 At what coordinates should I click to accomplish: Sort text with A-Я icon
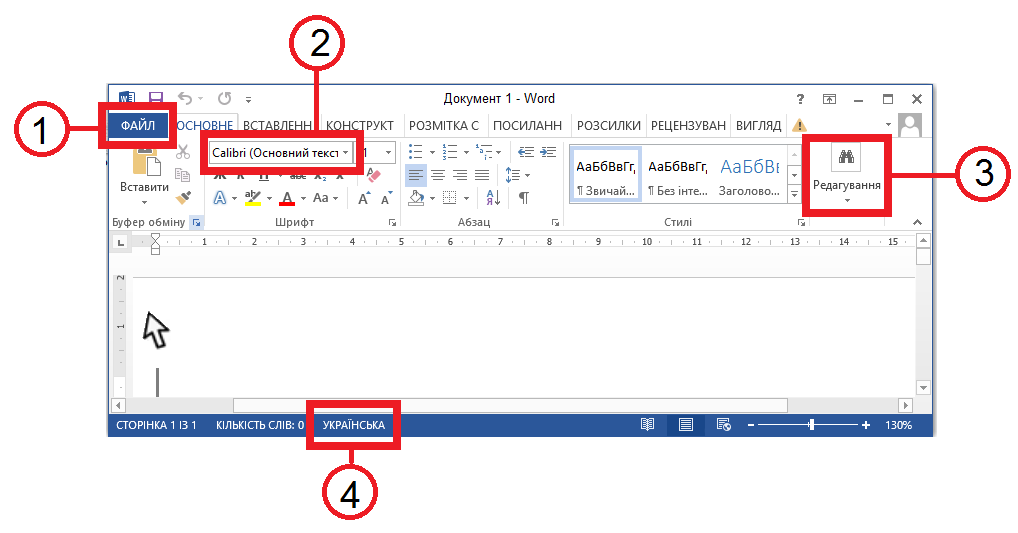[493, 197]
